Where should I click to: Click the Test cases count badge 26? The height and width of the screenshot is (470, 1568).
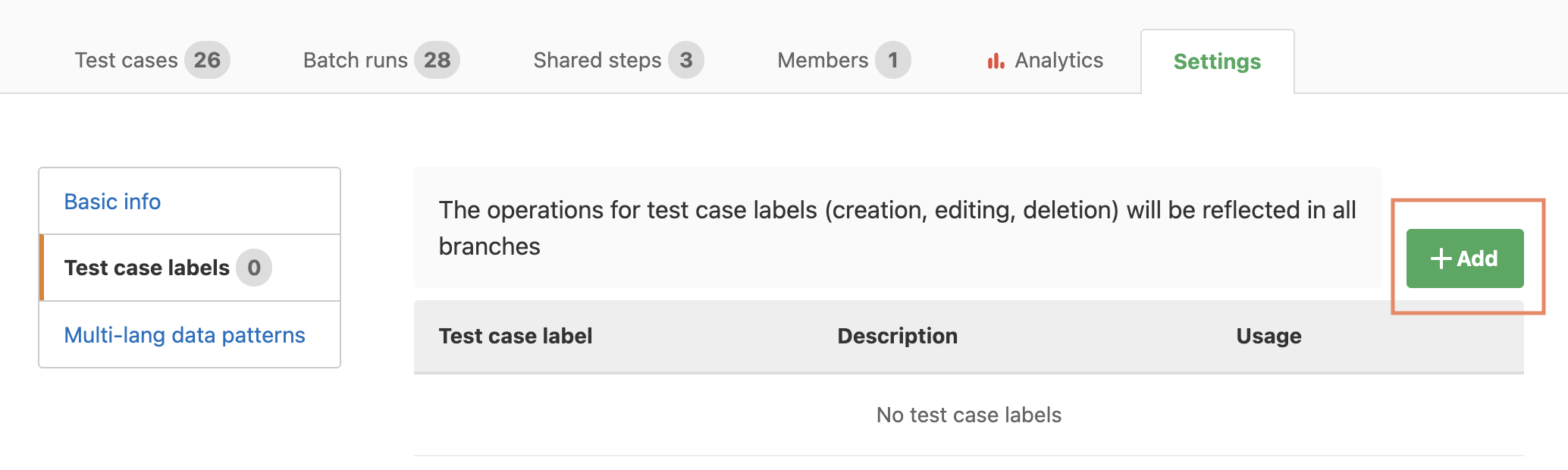(x=207, y=60)
